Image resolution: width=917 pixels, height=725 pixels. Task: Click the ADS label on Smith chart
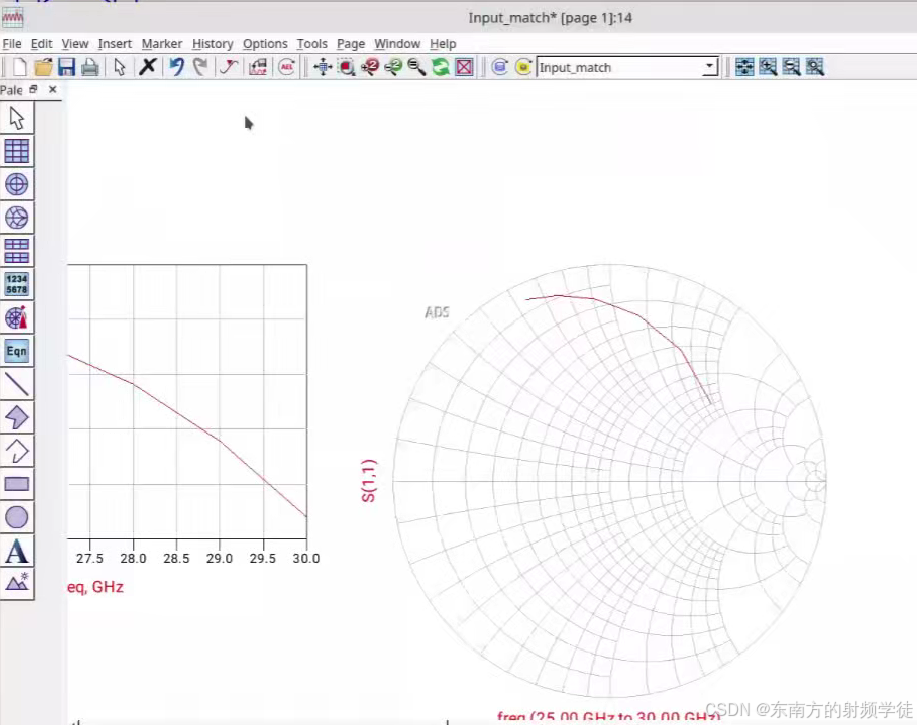(x=437, y=312)
